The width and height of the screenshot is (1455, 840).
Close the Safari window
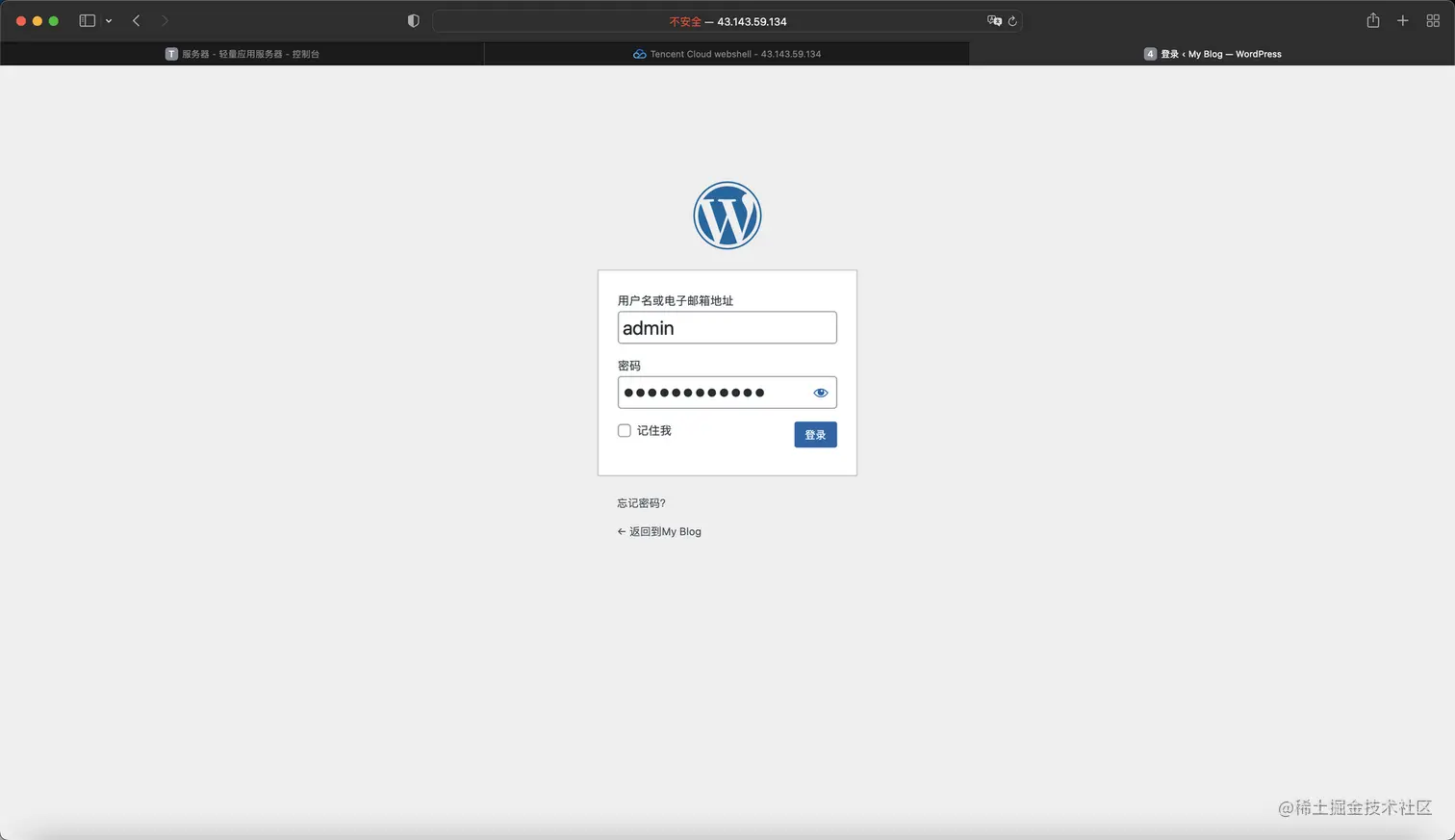click(x=21, y=21)
